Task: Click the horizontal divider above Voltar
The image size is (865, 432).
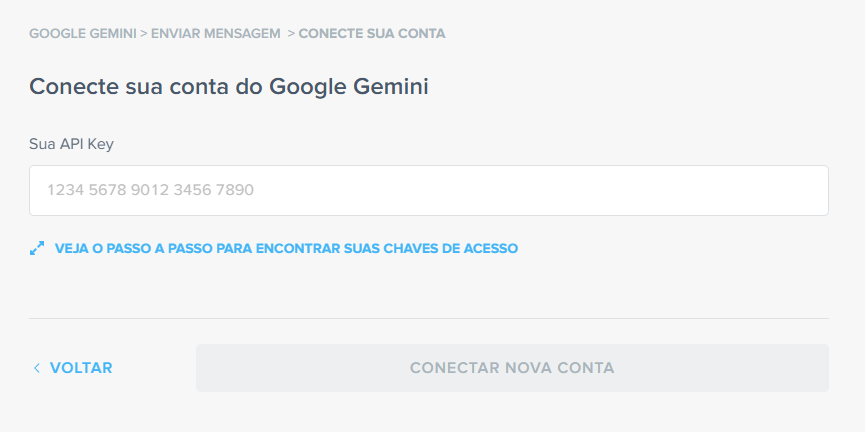Action: pyautogui.click(x=428, y=318)
